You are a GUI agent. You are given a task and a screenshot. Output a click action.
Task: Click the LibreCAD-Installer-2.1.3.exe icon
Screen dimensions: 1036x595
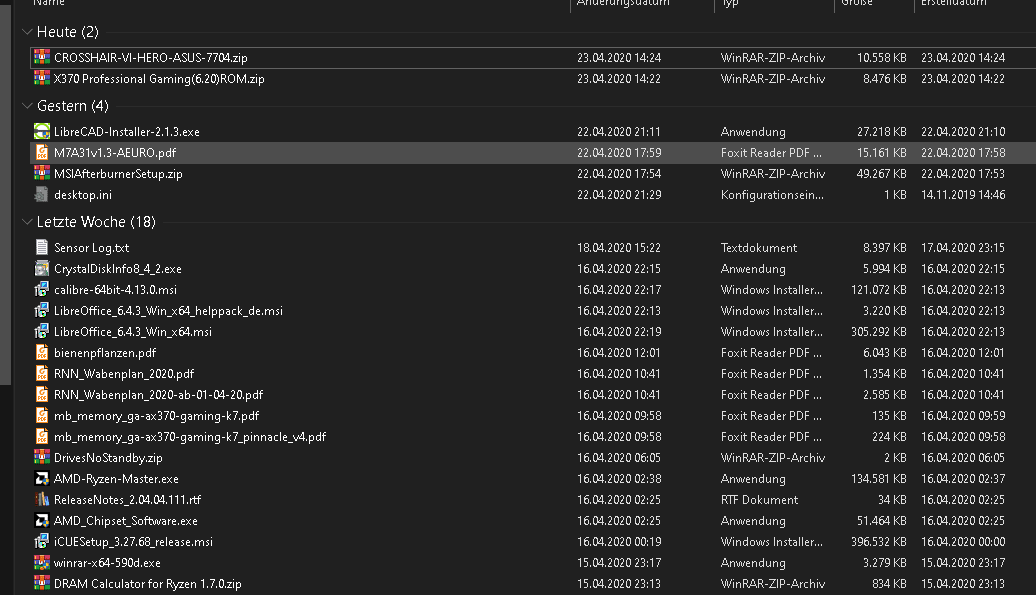tap(42, 131)
